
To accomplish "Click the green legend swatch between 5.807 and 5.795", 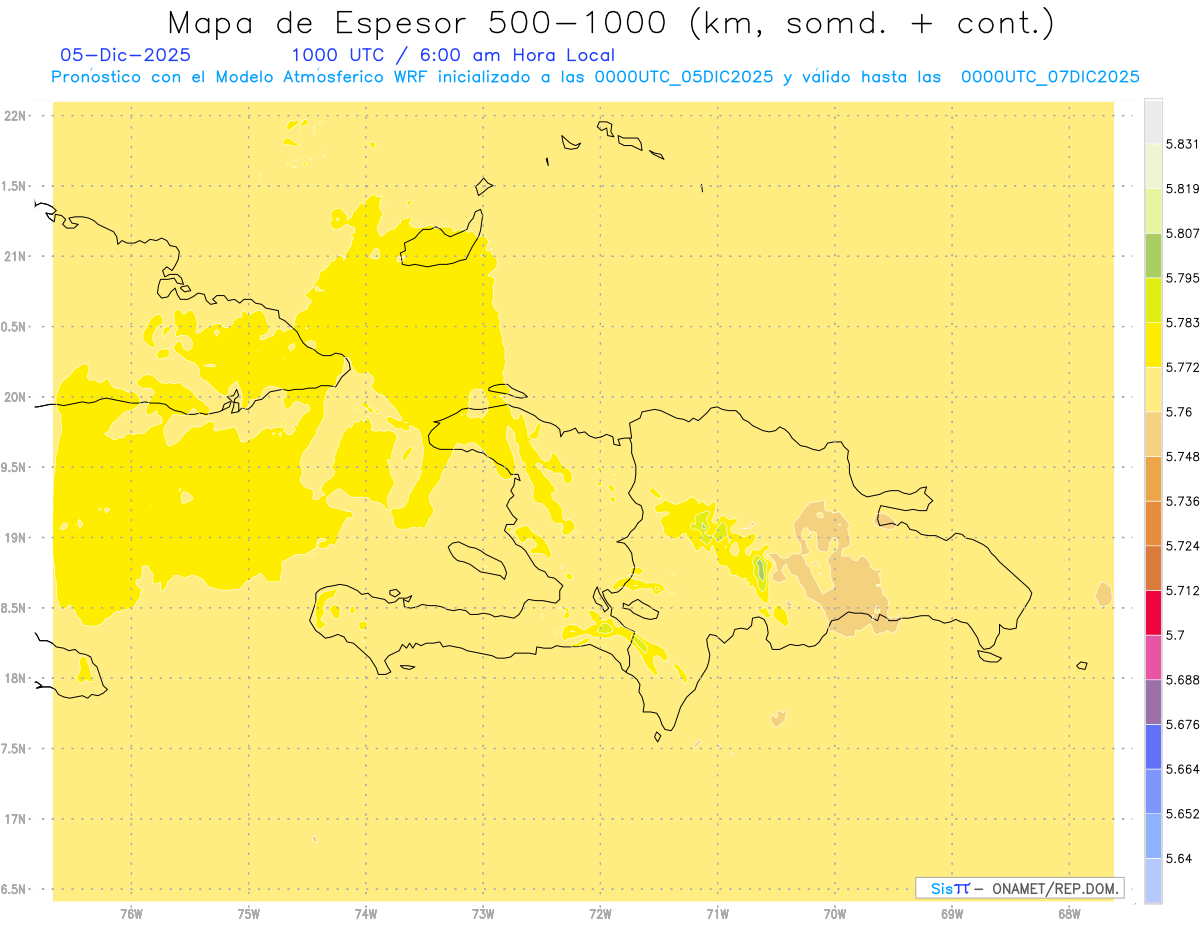I will [1153, 256].
